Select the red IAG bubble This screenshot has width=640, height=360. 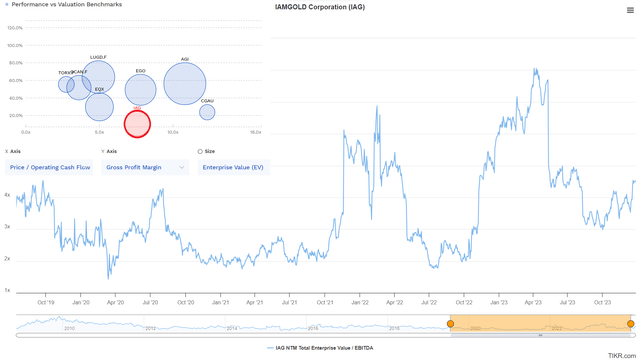(137, 124)
